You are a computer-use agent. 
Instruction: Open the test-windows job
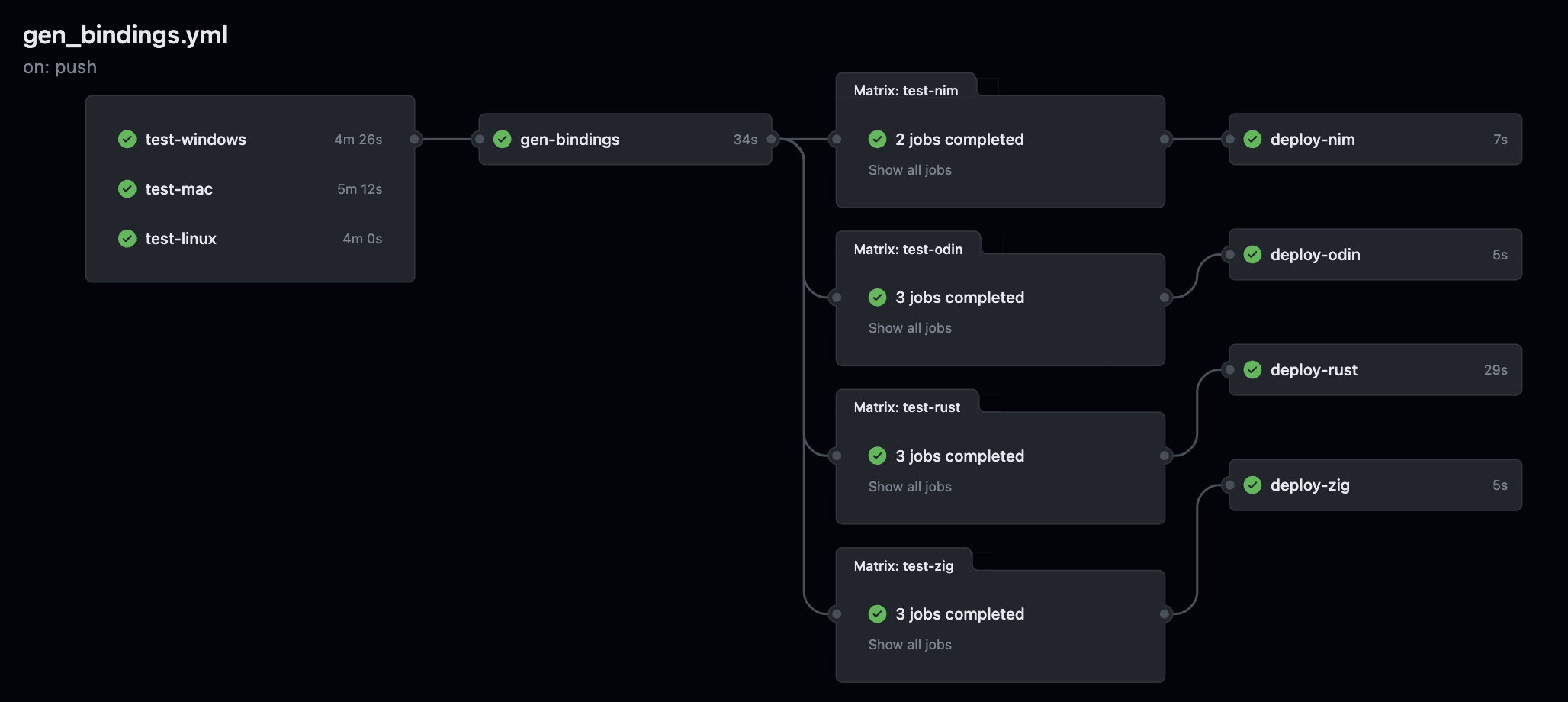pos(195,140)
